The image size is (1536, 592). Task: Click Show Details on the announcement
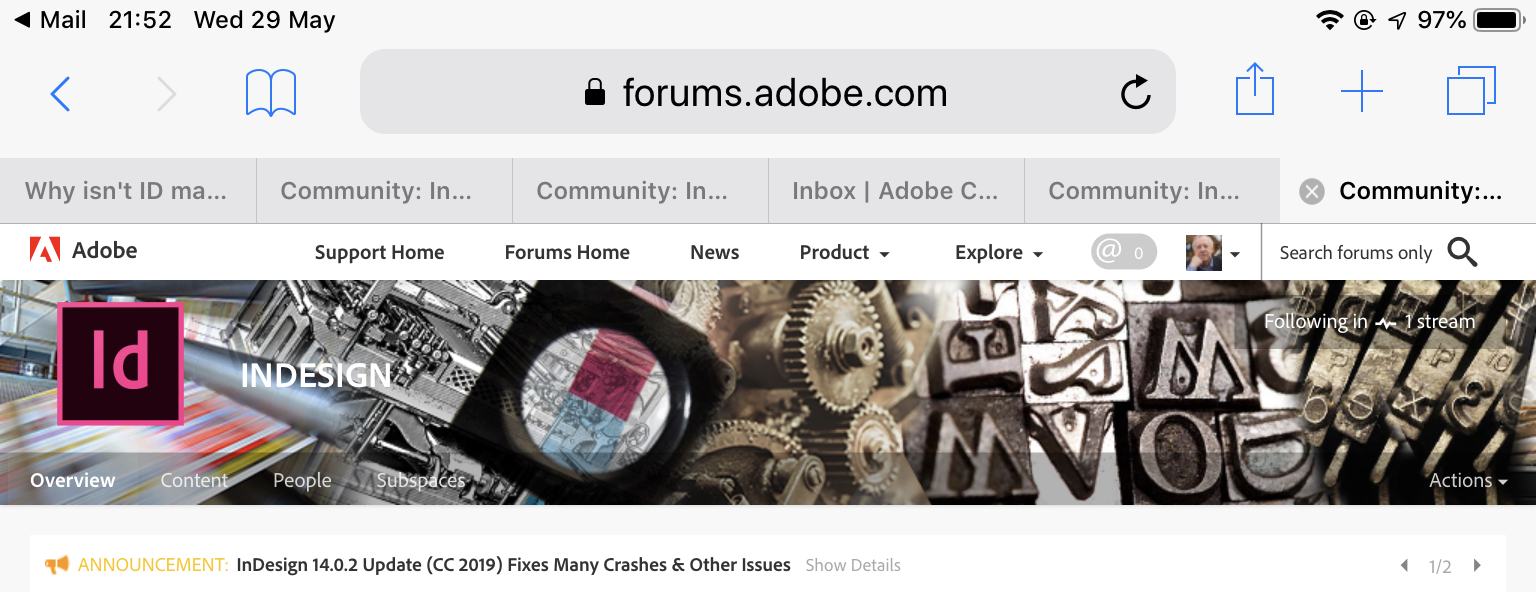click(x=853, y=566)
